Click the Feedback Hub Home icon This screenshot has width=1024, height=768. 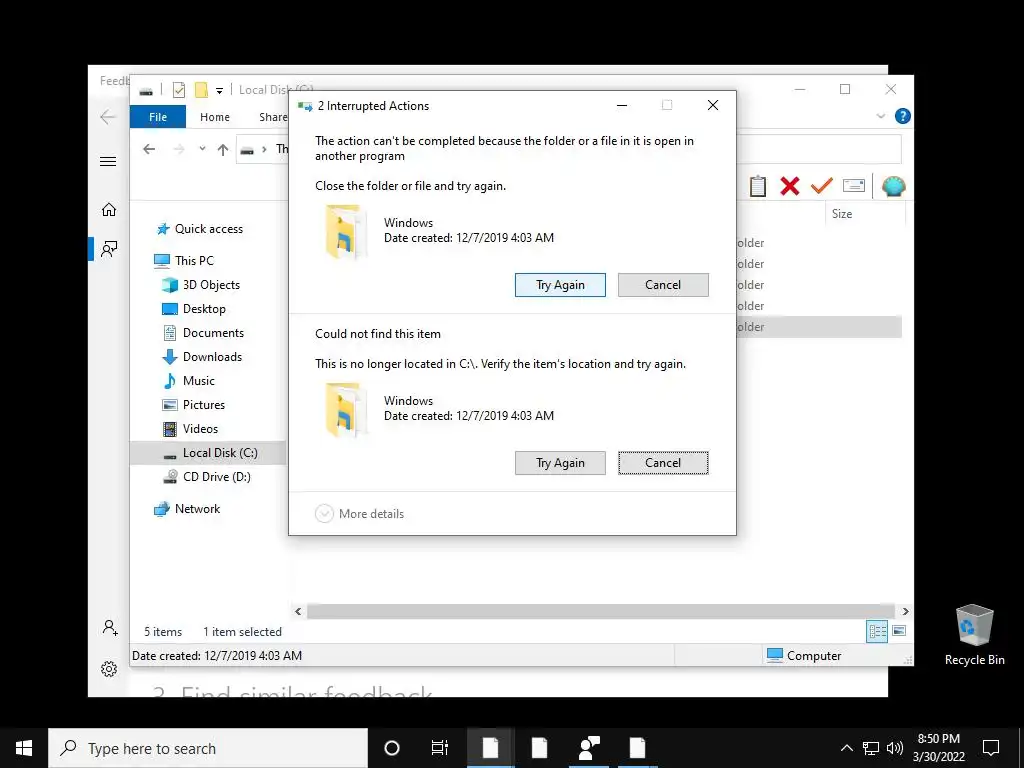click(x=108, y=210)
